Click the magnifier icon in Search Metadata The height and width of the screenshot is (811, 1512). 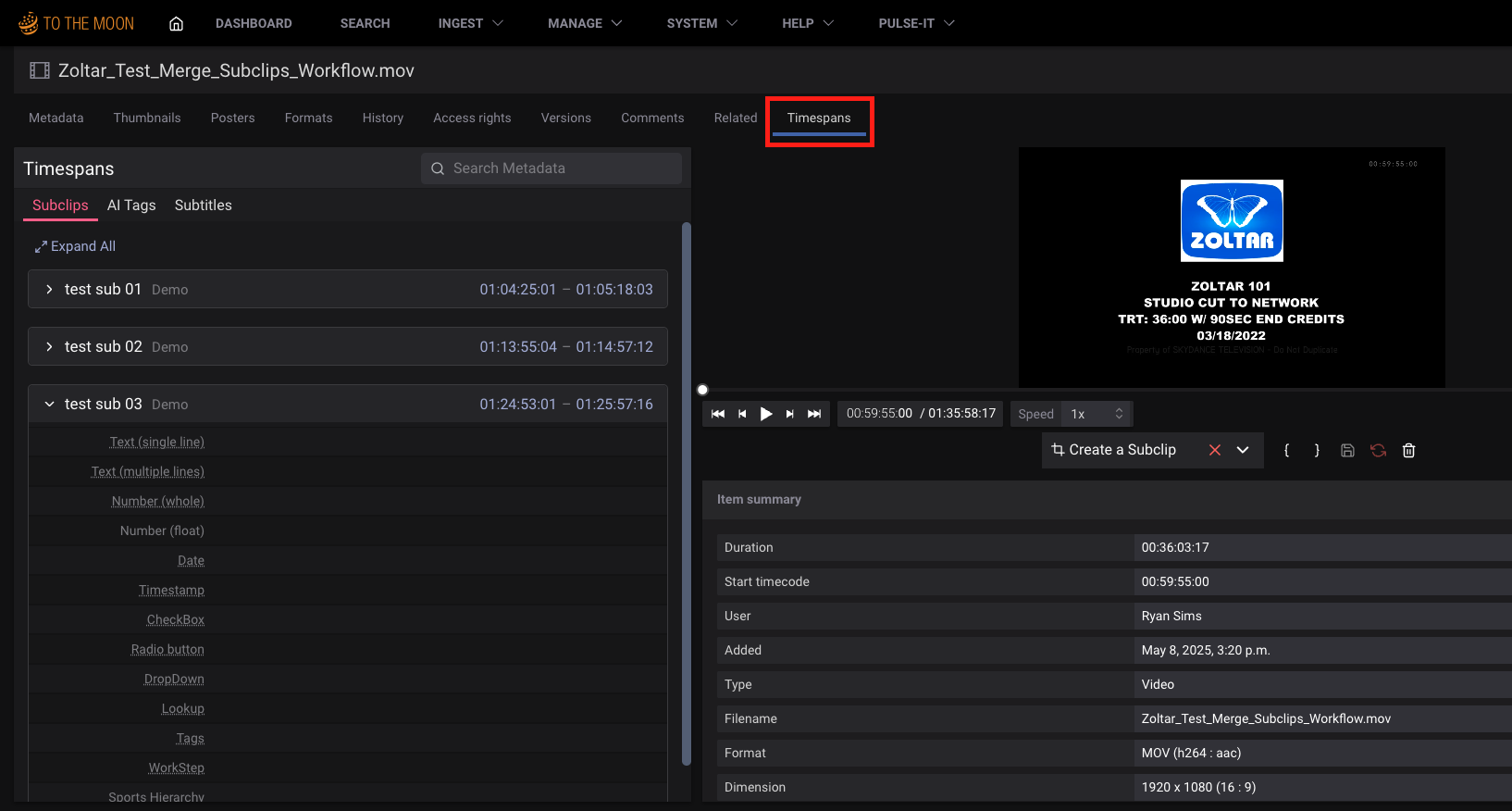coord(438,168)
